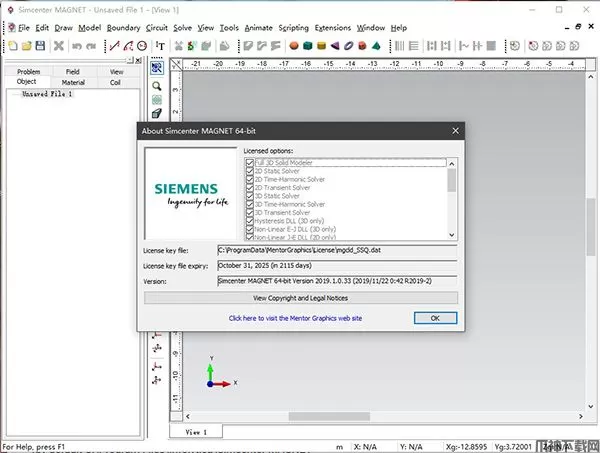Image resolution: width=600 pixels, height=453 pixels.
Task: Toggle the Full 3D Solid Modeler checkbox
Action: click(250, 162)
